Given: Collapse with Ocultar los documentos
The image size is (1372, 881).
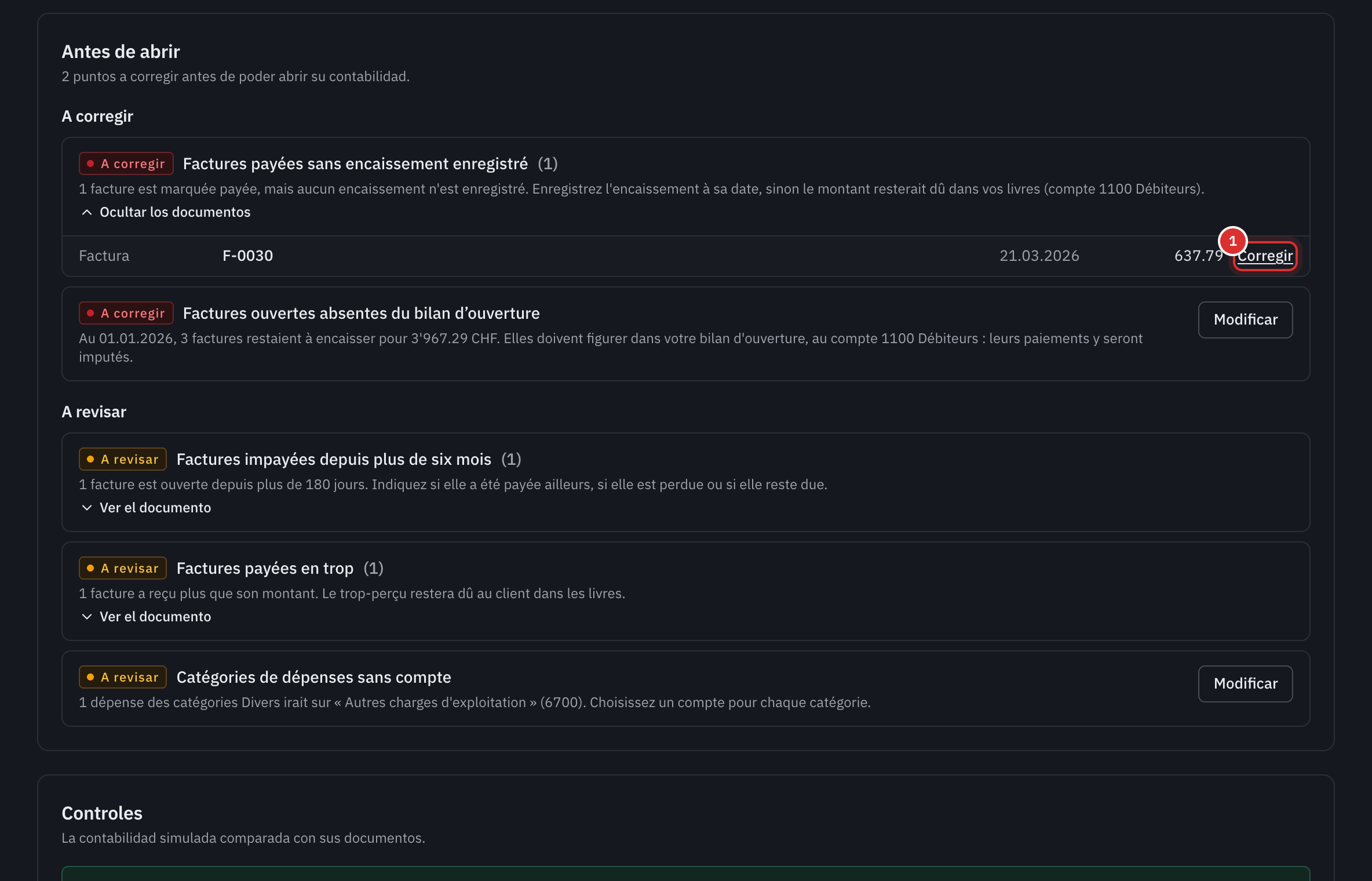Looking at the screenshot, I should click(x=166, y=212).
